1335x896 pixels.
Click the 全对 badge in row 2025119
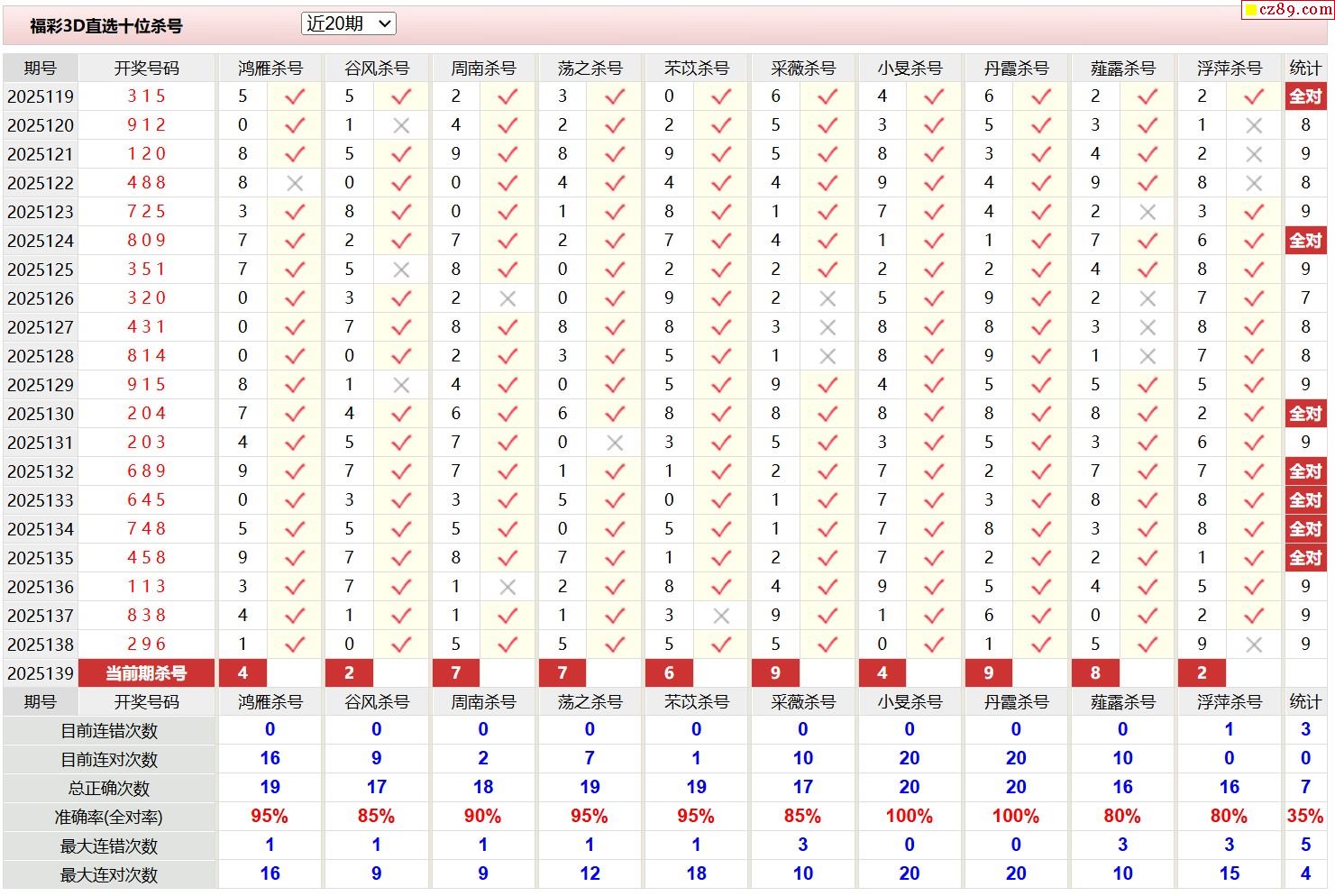(1304, 96)
